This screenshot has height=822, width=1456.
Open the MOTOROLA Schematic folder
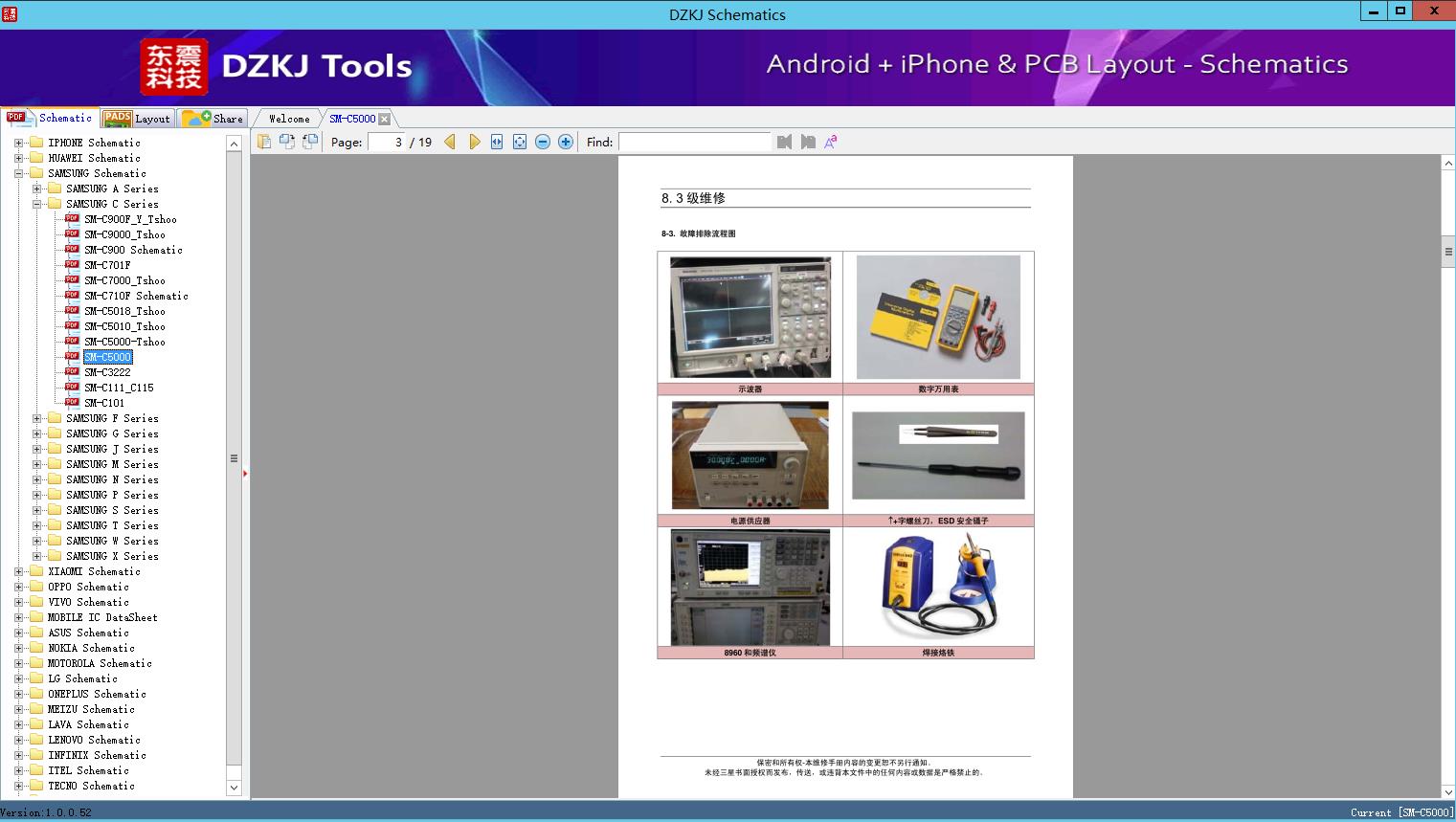coord(100,663)
